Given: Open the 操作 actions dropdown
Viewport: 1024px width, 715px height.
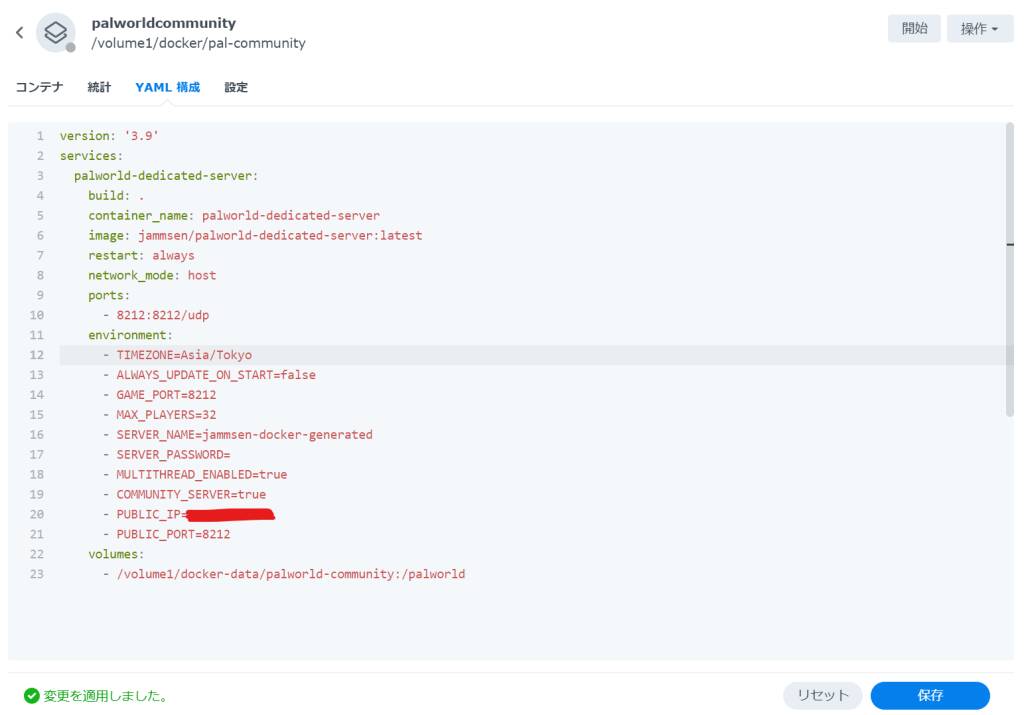Looking at the screenshot, I should point(980,28).
